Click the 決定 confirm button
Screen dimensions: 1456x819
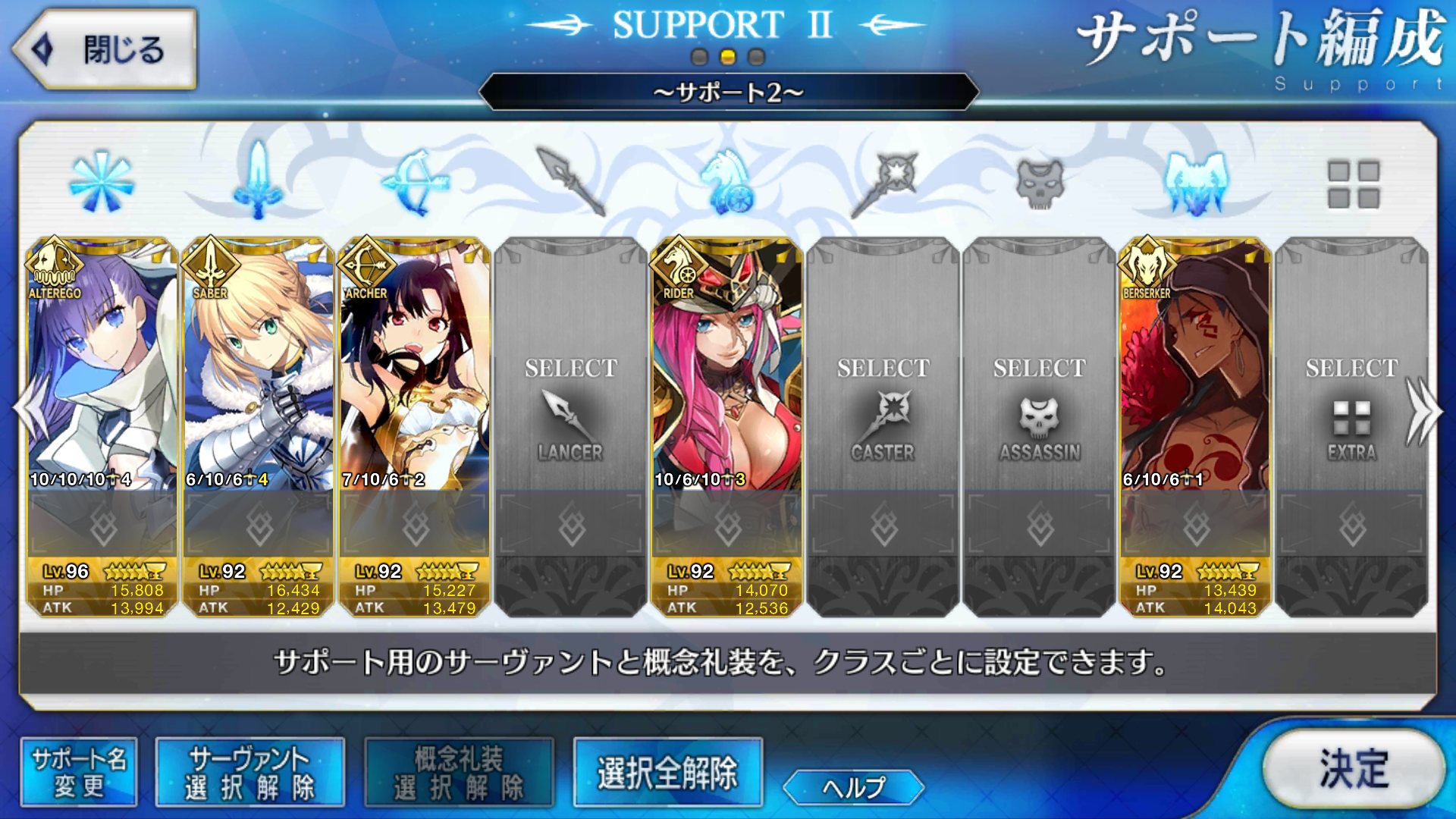point(1354,768)
